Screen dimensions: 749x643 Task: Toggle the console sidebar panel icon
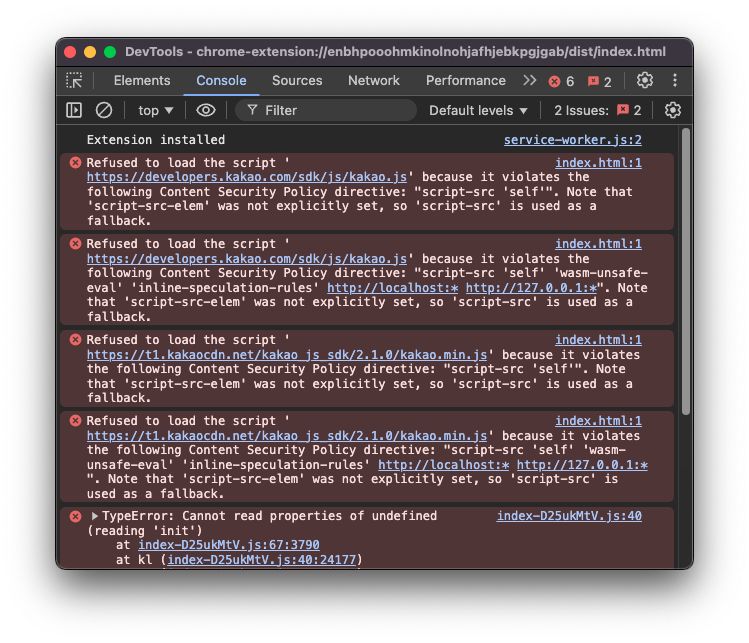[74, 110]
